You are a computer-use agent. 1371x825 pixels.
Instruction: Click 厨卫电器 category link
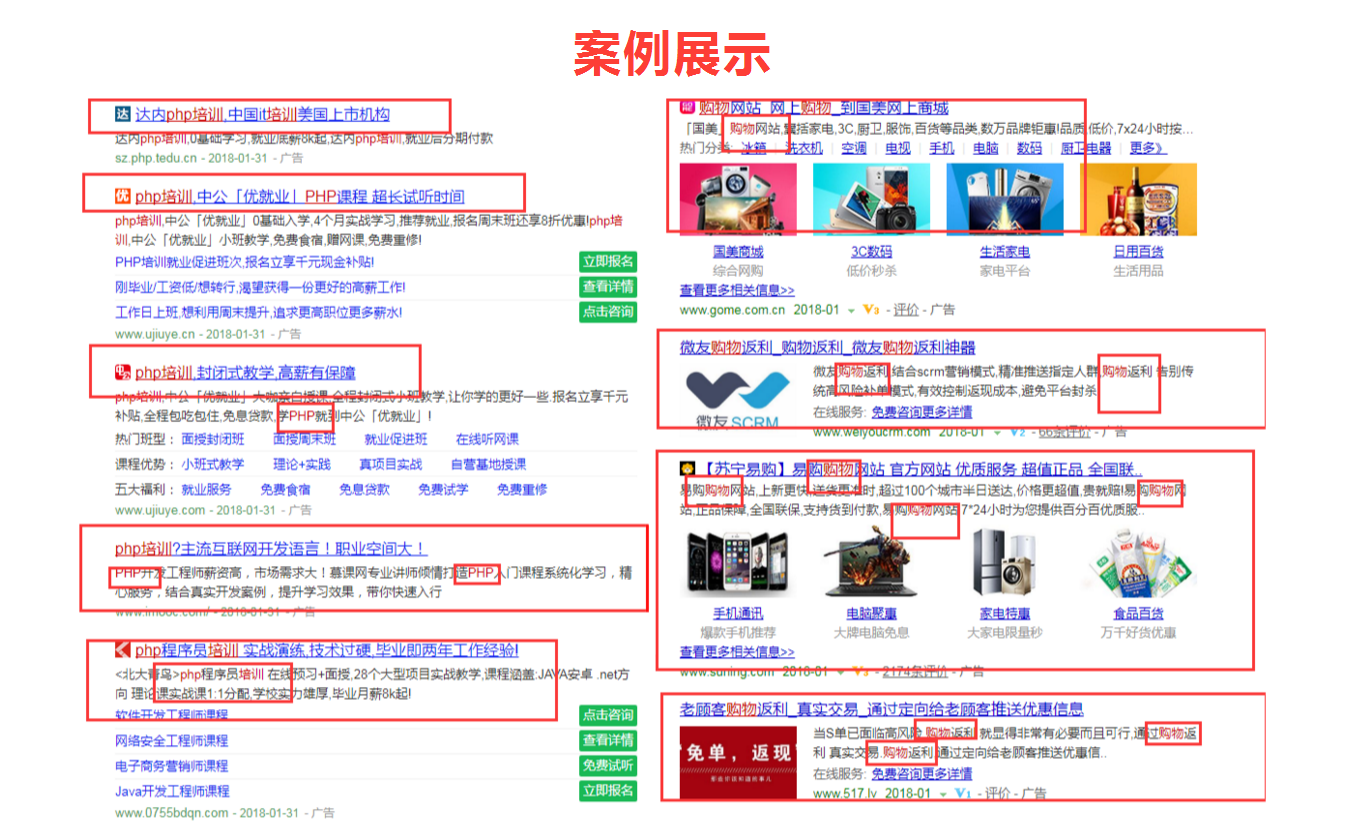tap(1086, 148)
